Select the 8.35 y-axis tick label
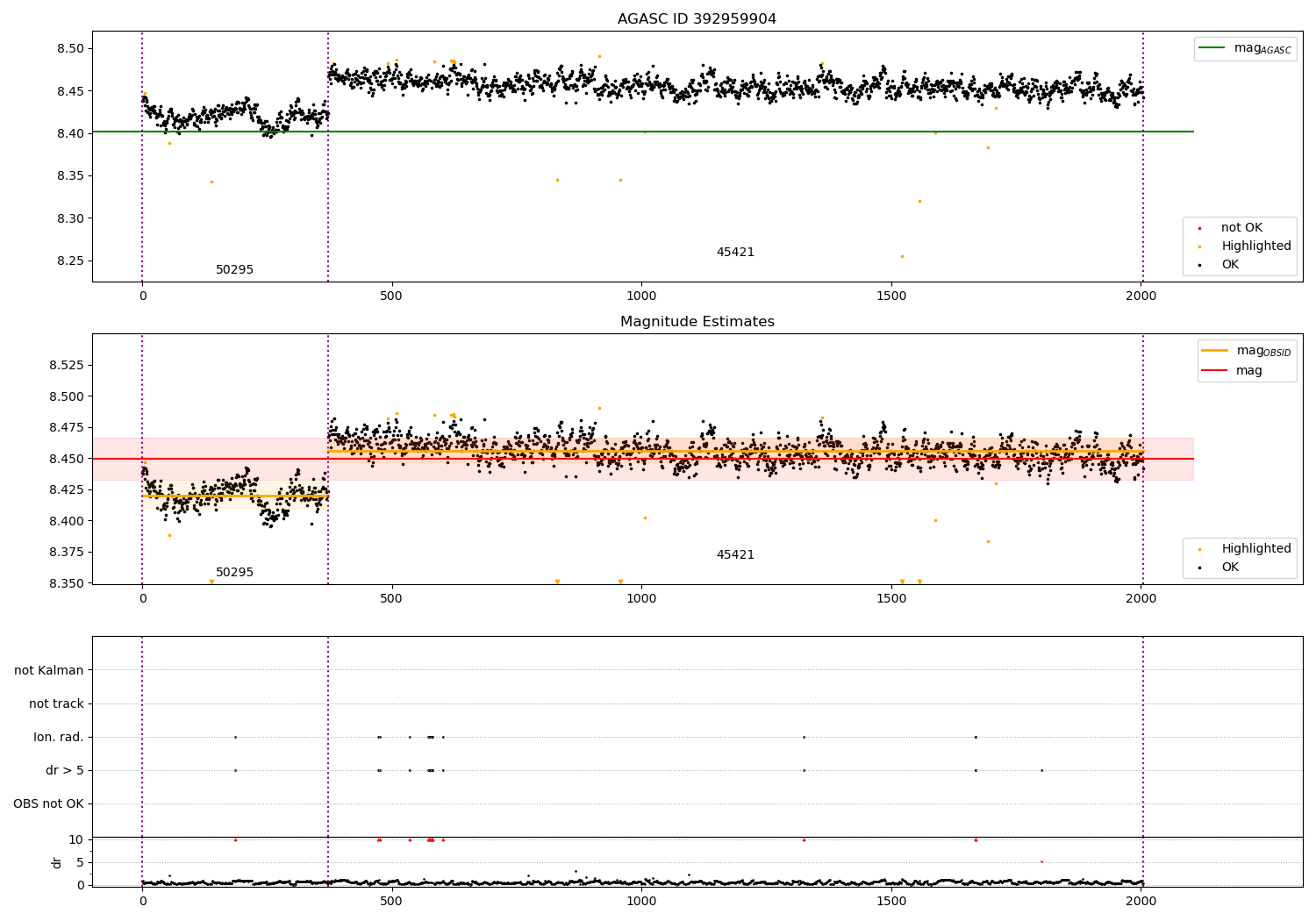This screenshot has height=921, width=1316. click(71, 175)
